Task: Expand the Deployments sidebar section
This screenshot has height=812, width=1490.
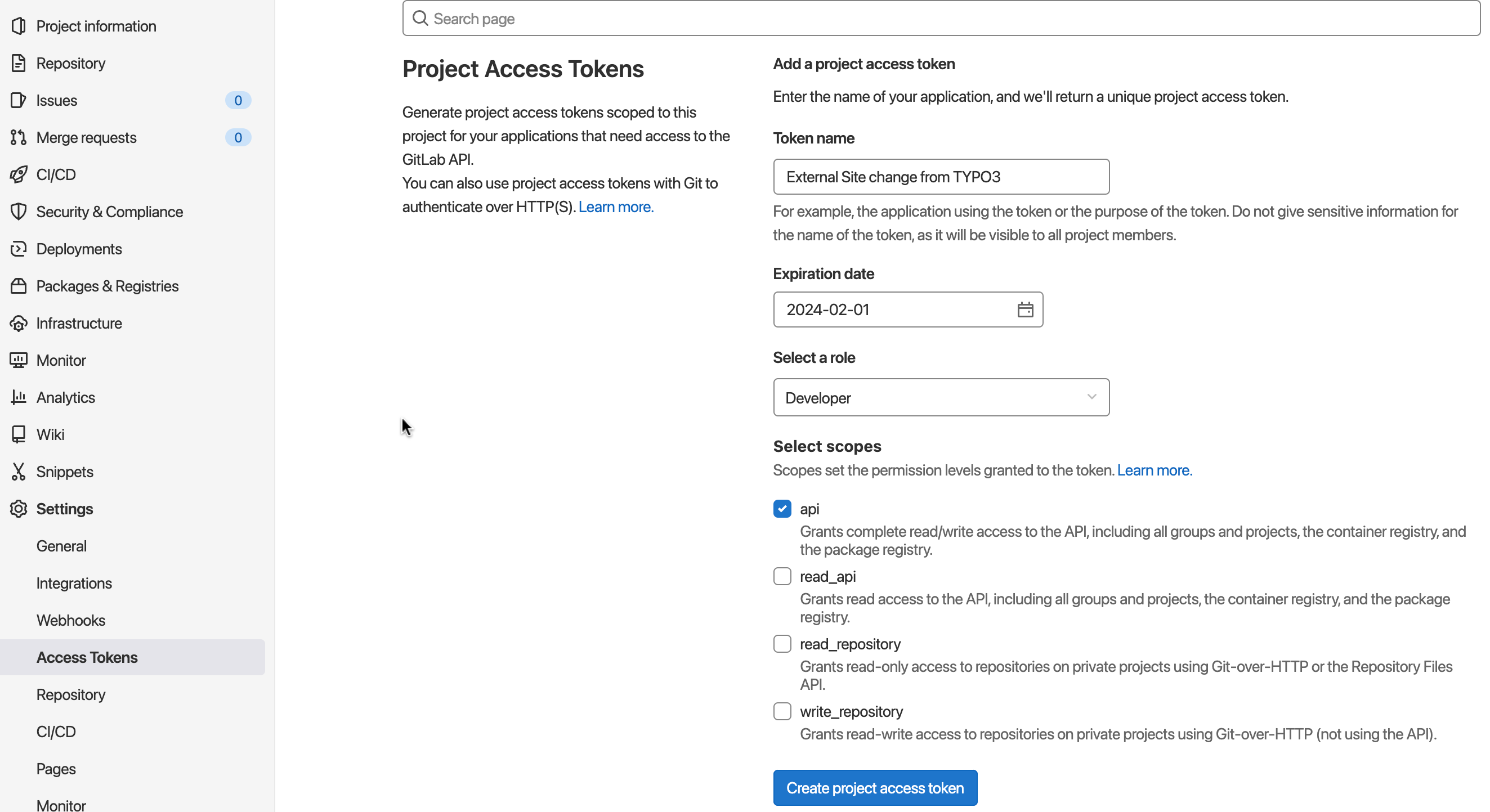Action: [79, 249]
